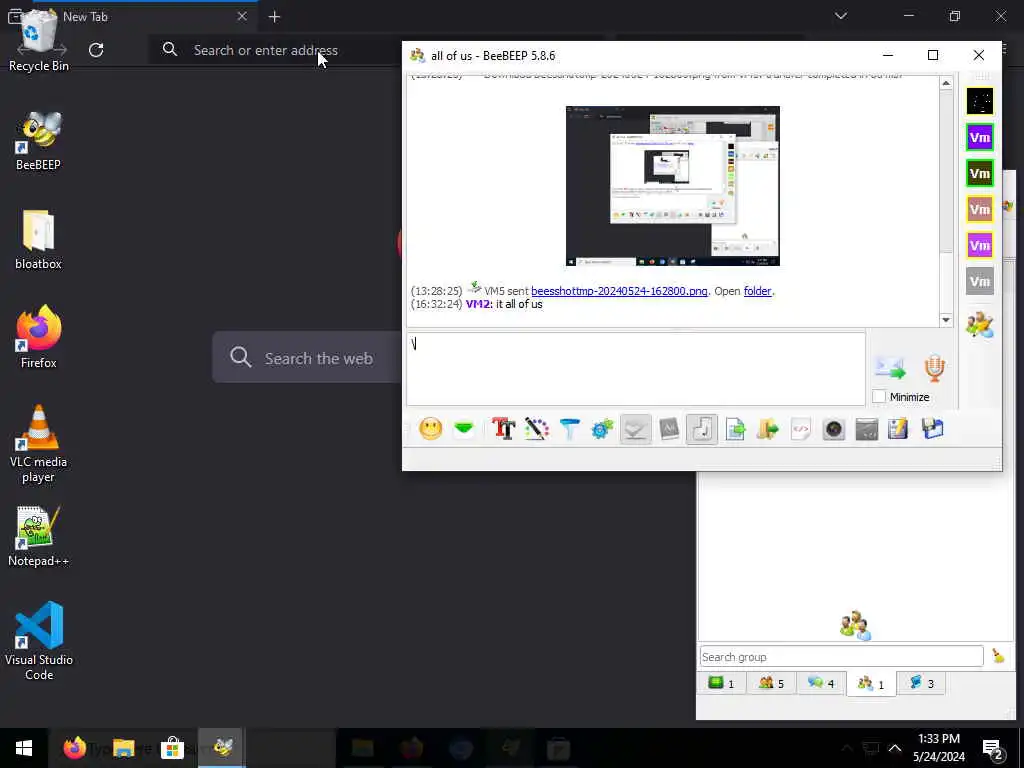Select the pinkish-brown Vm avatar with yellow border
This screenshot has height=768, width=1024.
click(980, 209)
